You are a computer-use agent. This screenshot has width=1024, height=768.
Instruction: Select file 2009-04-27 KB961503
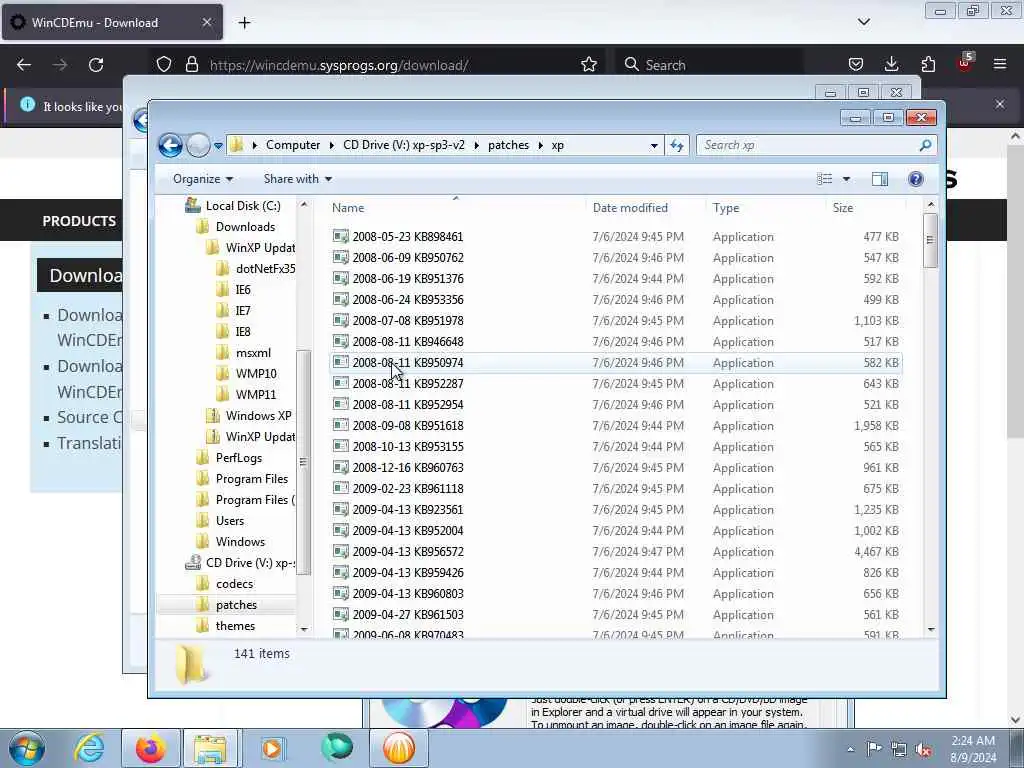tap(408, 615)
